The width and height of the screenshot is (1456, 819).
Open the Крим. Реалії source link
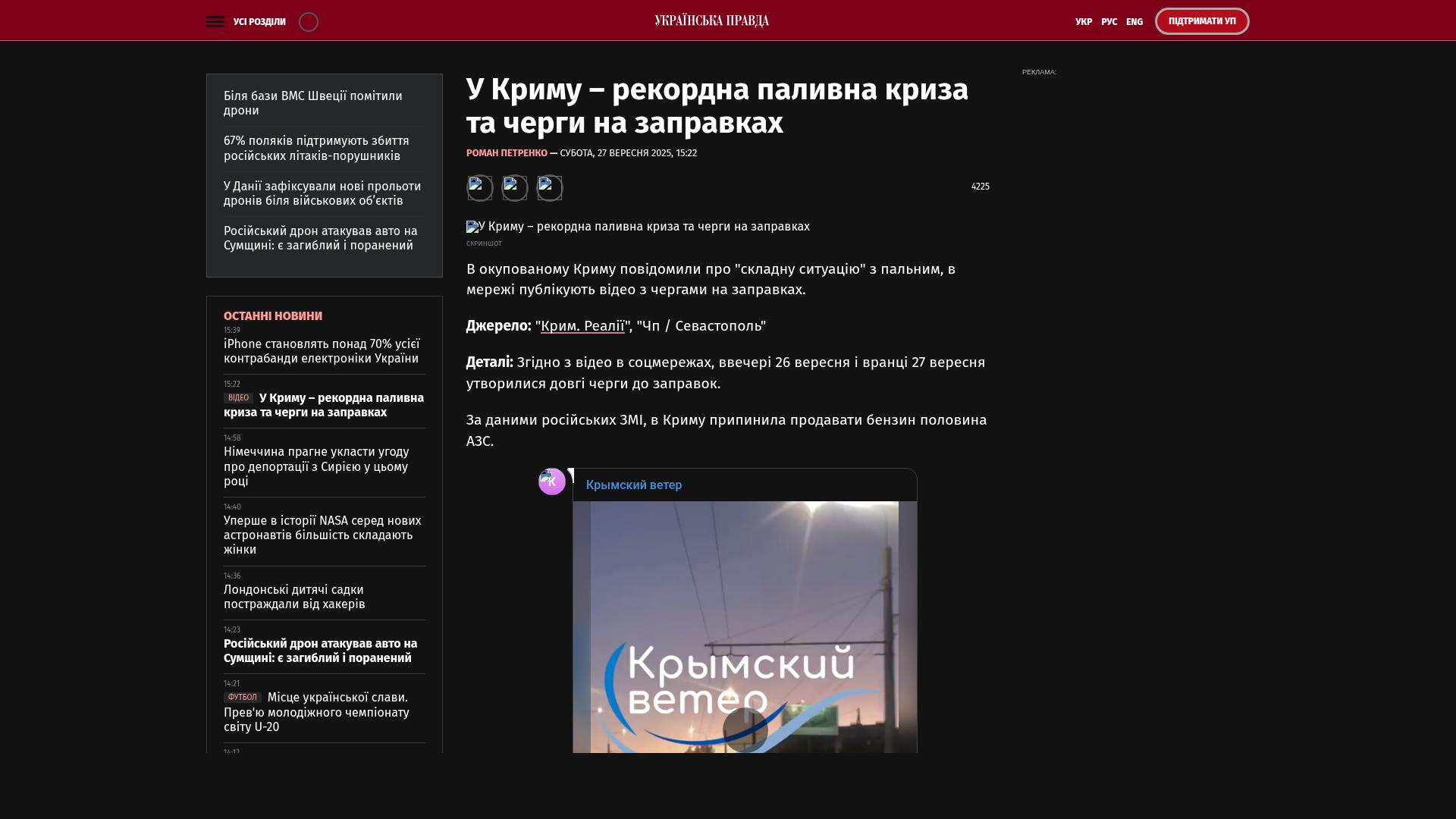(582, 326)
